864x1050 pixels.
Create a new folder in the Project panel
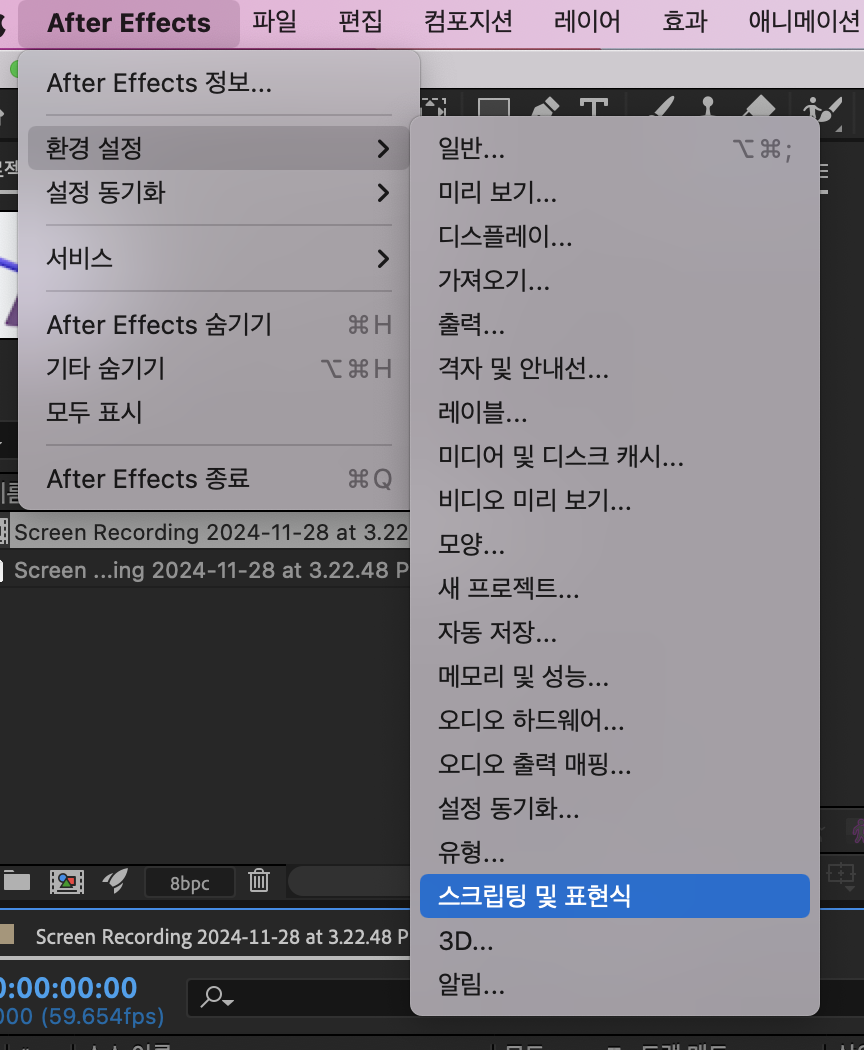19,883
